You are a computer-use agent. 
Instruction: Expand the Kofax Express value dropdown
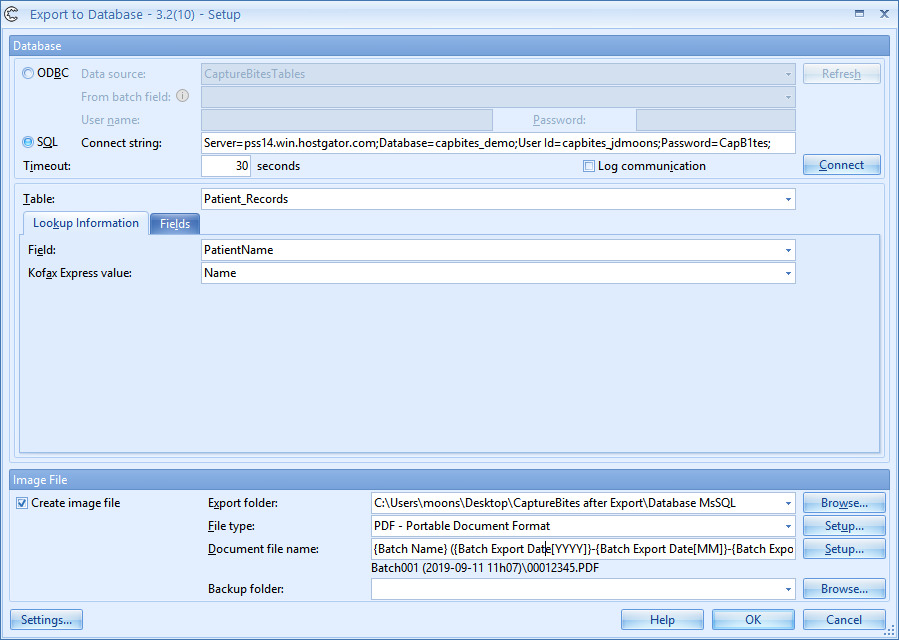coord(788,273)
